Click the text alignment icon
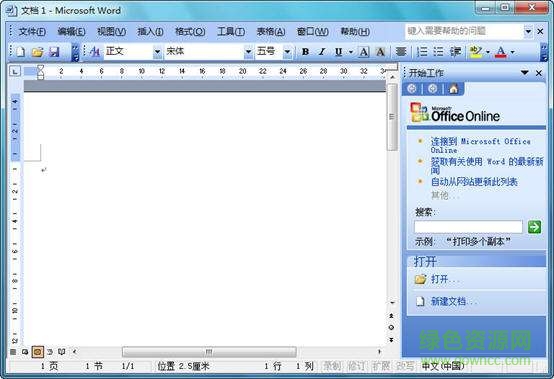554x379 pixels. (x=401, y=52)
